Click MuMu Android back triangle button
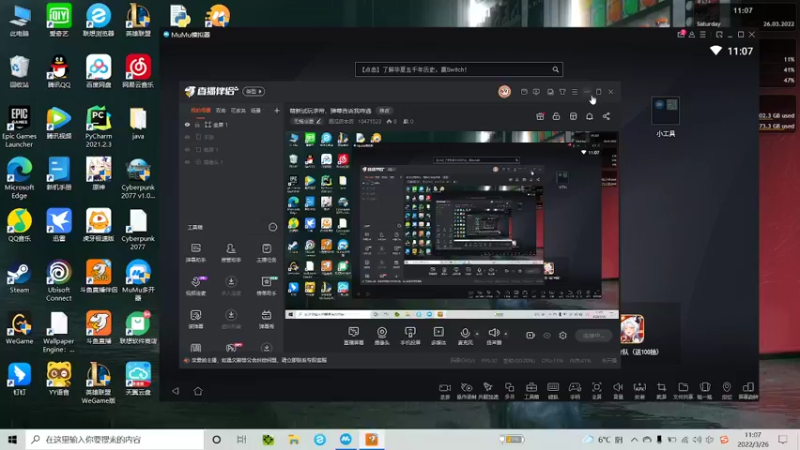This screenshot has height=450, width=800. [x=176, y=391]
